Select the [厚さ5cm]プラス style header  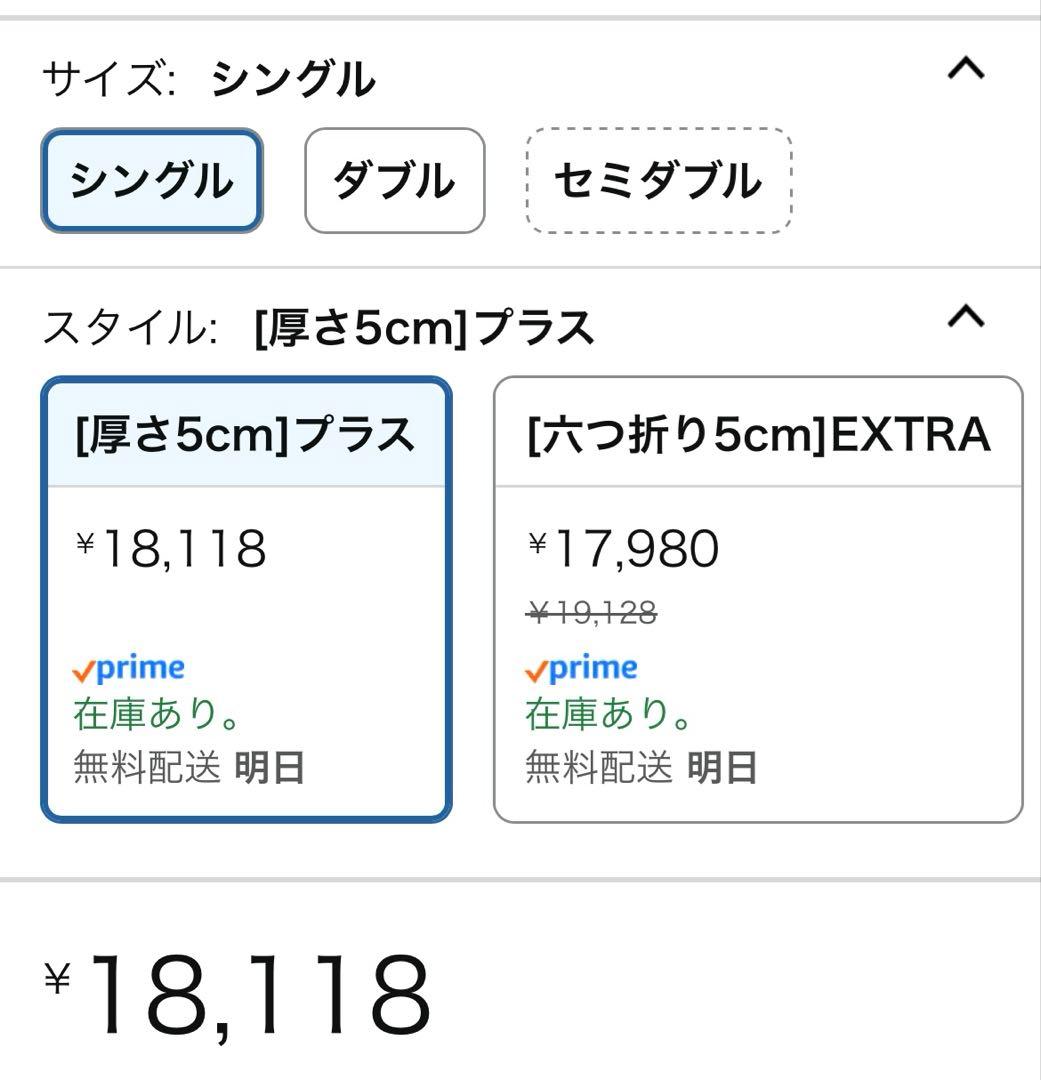click(245, 434)
